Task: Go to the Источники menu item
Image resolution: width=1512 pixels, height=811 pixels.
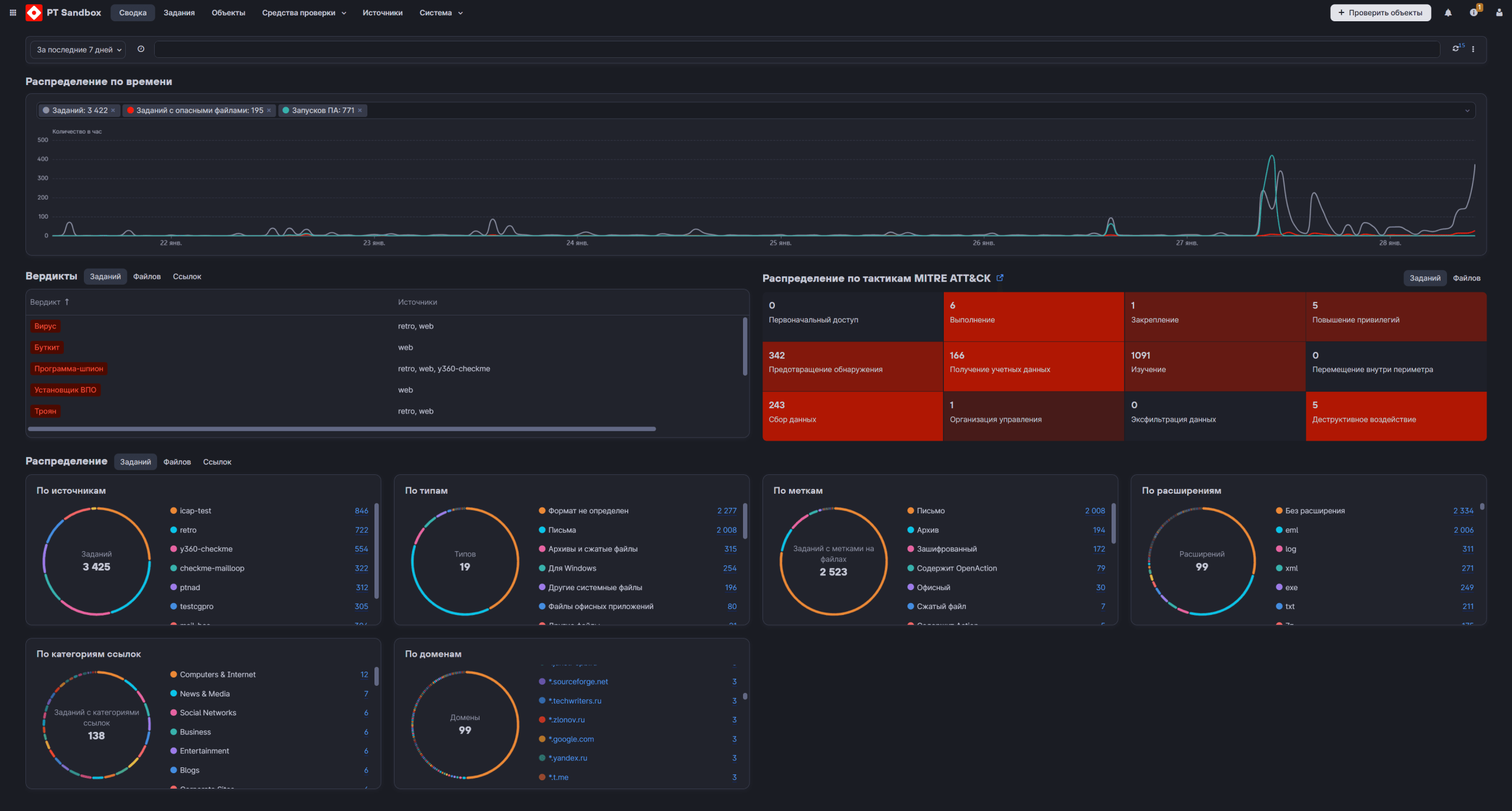Action: [x=382, y=12]
